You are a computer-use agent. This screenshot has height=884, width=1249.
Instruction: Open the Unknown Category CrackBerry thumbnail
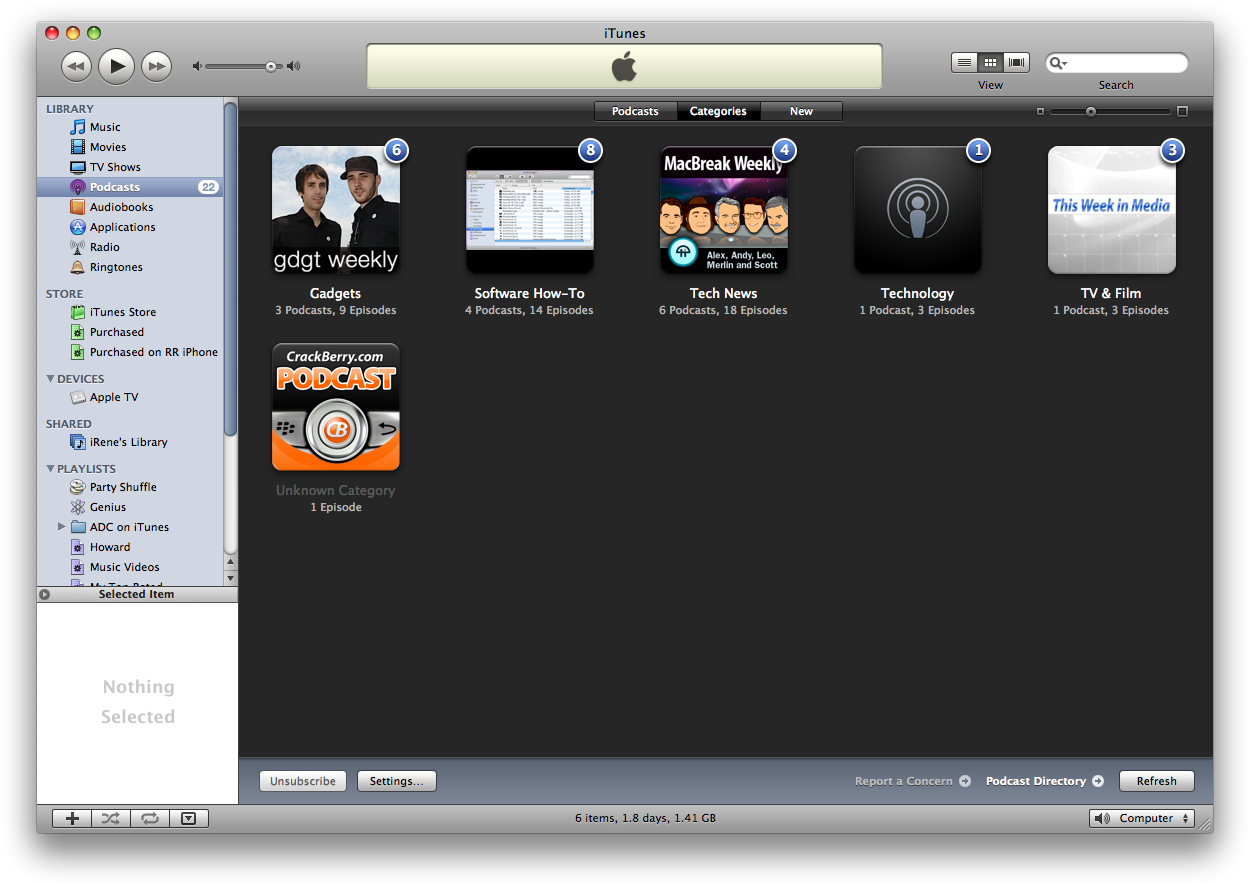pos(336,407)
